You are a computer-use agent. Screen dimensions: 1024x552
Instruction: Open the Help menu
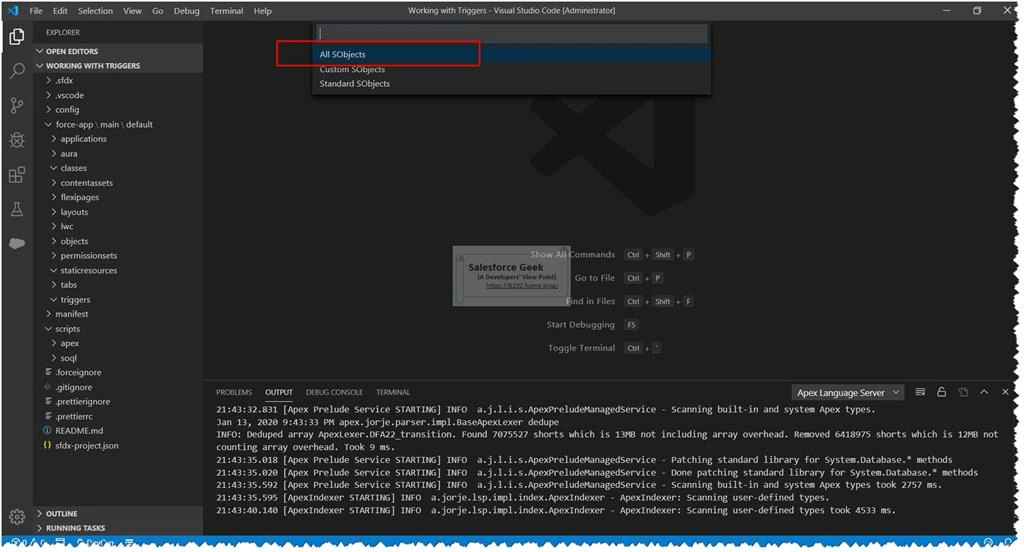point(263,10)
